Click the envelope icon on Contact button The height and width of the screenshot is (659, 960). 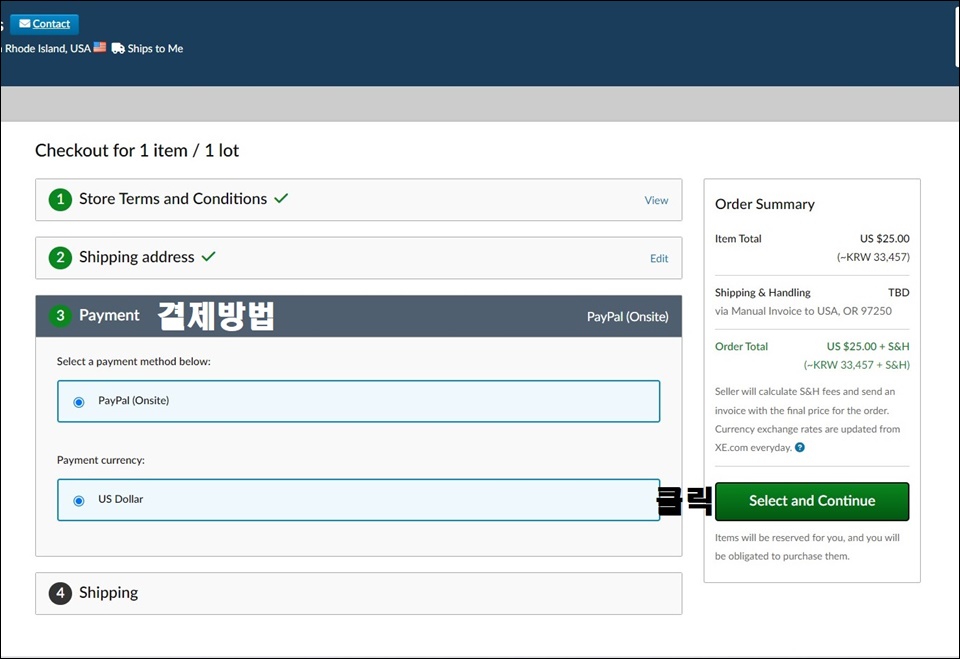(24, 23)
